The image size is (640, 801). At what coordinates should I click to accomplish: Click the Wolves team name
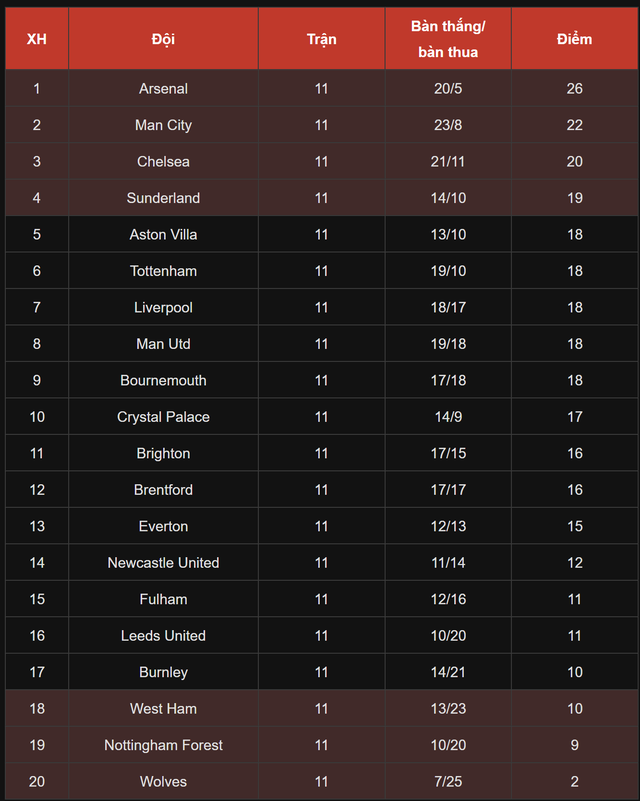coord(163,782)
